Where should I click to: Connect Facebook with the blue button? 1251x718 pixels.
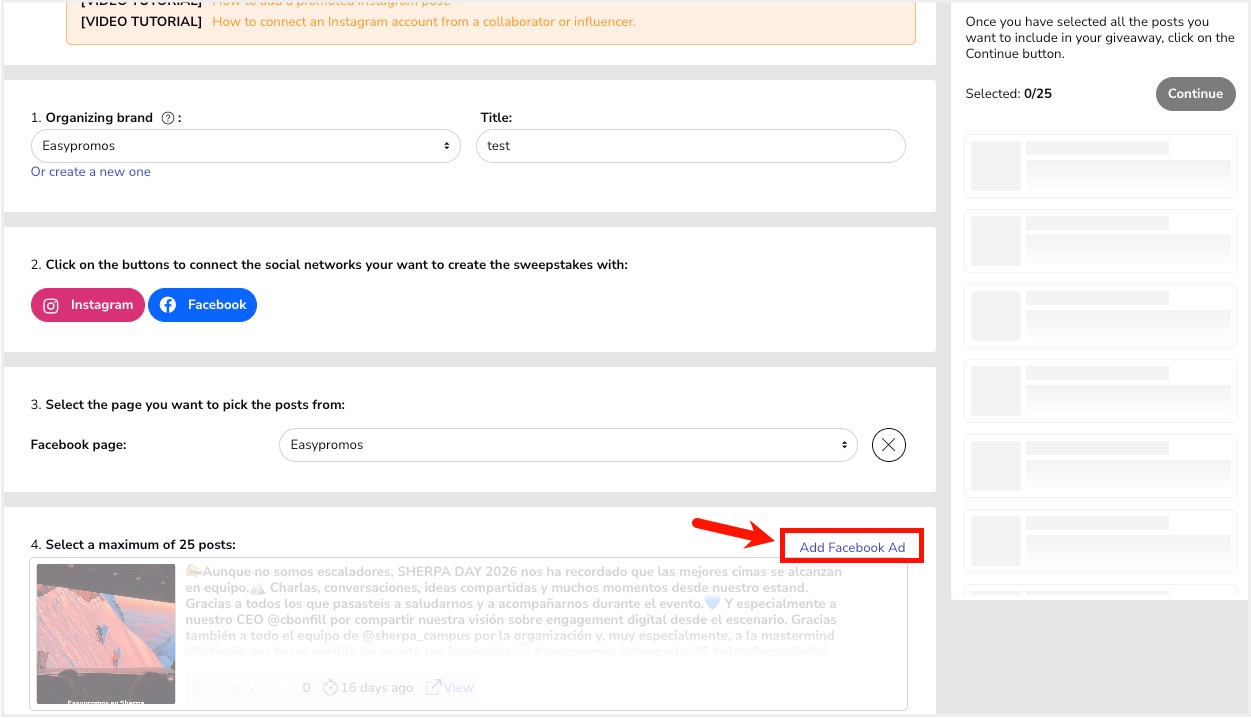[x=203, y=305]
